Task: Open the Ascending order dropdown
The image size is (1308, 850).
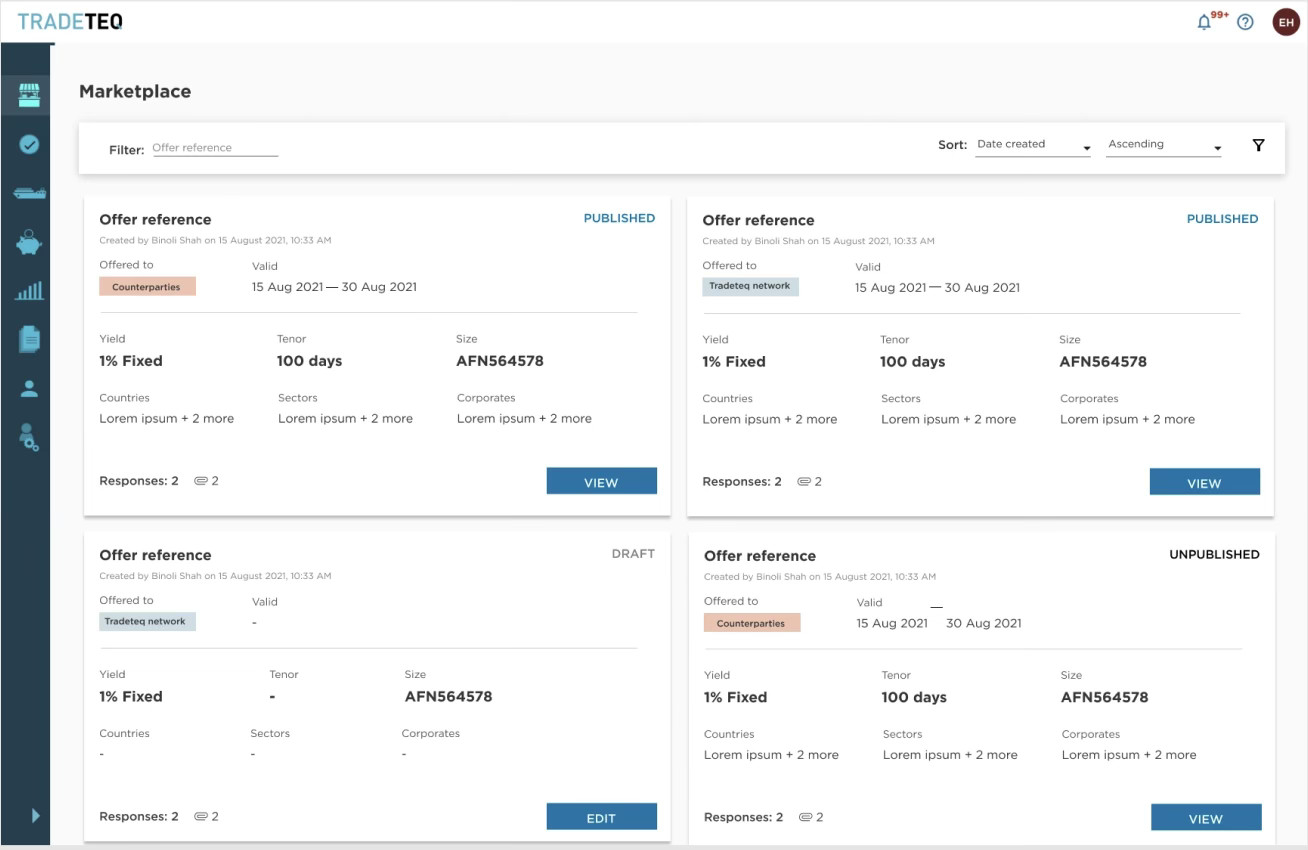Action: (1164, 145)
